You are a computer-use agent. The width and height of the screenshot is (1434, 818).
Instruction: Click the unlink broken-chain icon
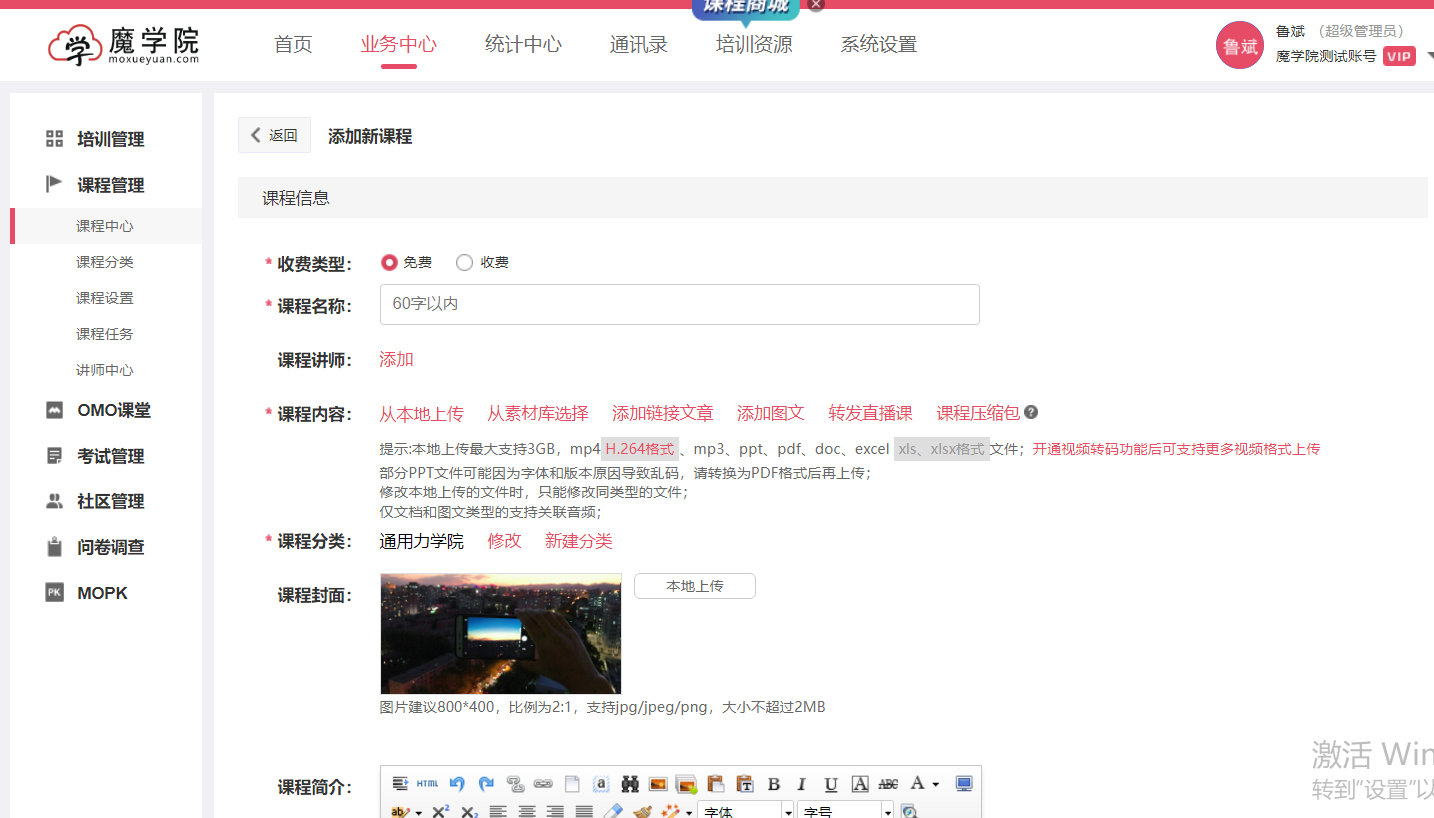click(x=515, y=784)
